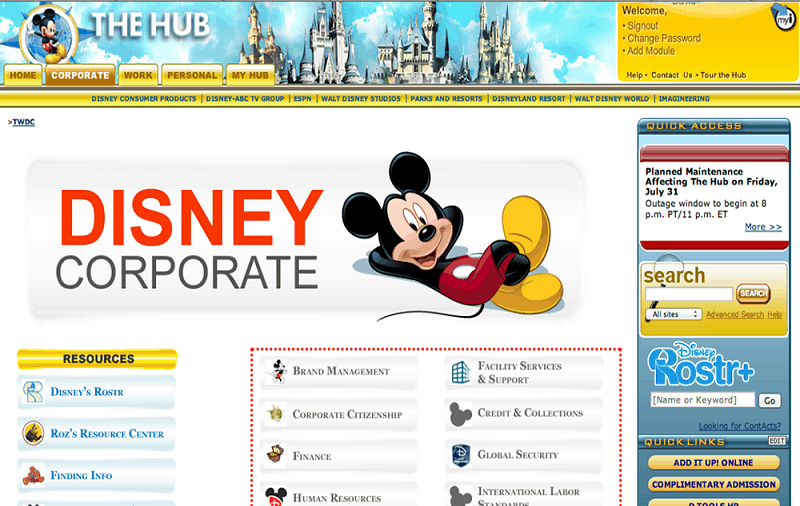Image resolution: width=800 pixels, height=506 pixels.
Task: Open the 'Add It Up! Online' quick link
Action: pos(713,463)
